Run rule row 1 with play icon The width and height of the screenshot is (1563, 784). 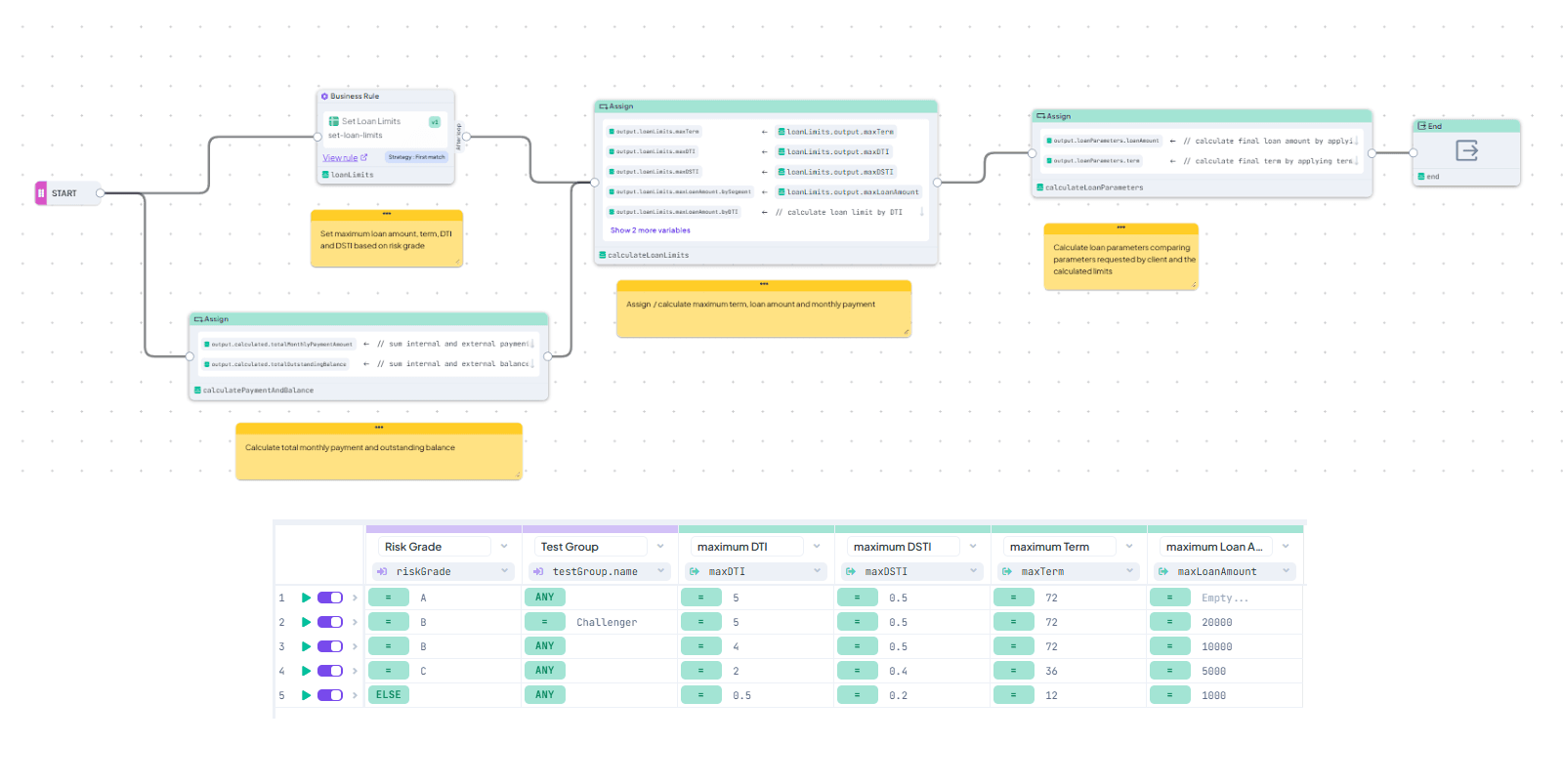tap(306, 598)
